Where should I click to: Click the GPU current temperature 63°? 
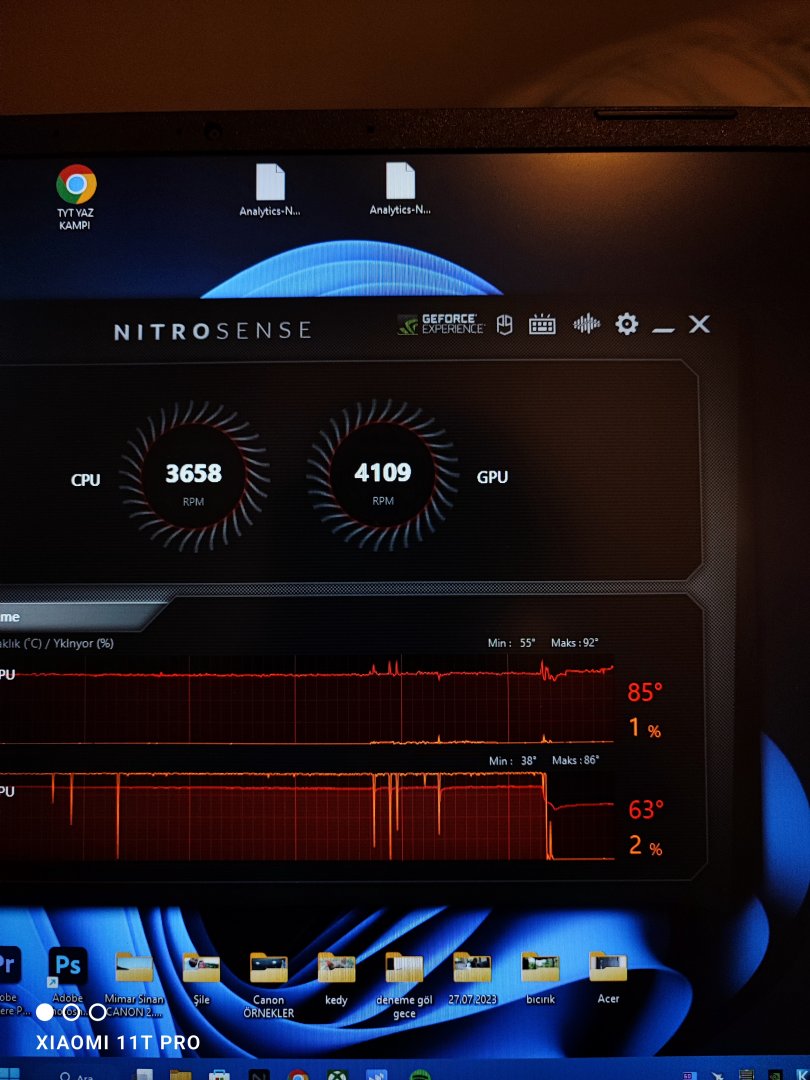point(645,809)
